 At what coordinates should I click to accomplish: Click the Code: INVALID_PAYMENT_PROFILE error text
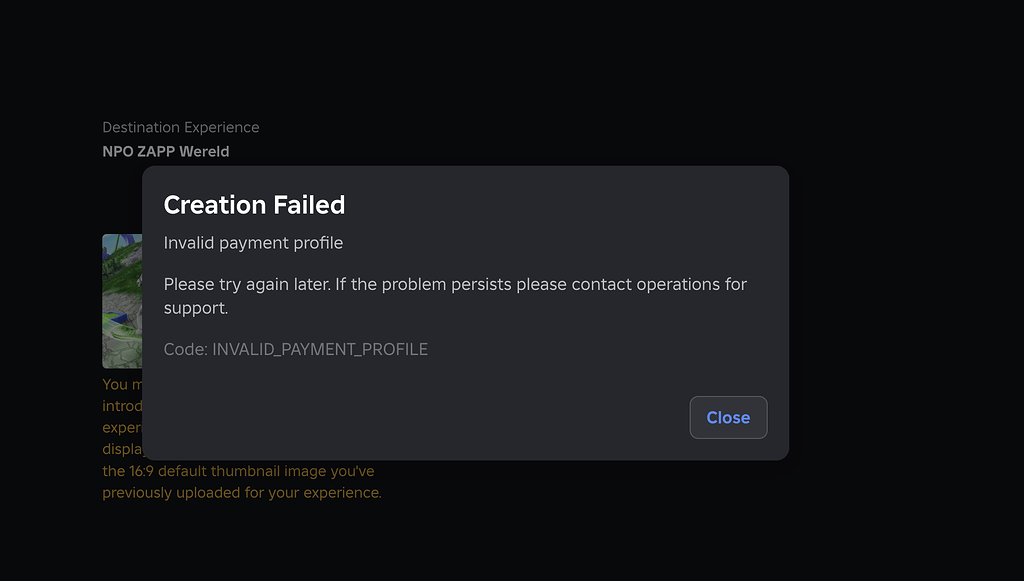click(296, 349)
